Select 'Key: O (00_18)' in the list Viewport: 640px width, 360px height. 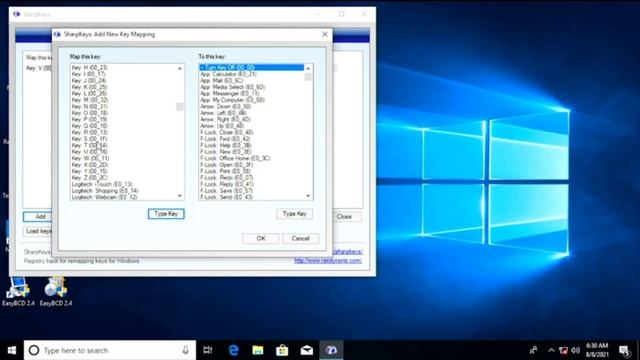[x=89, y=113]
